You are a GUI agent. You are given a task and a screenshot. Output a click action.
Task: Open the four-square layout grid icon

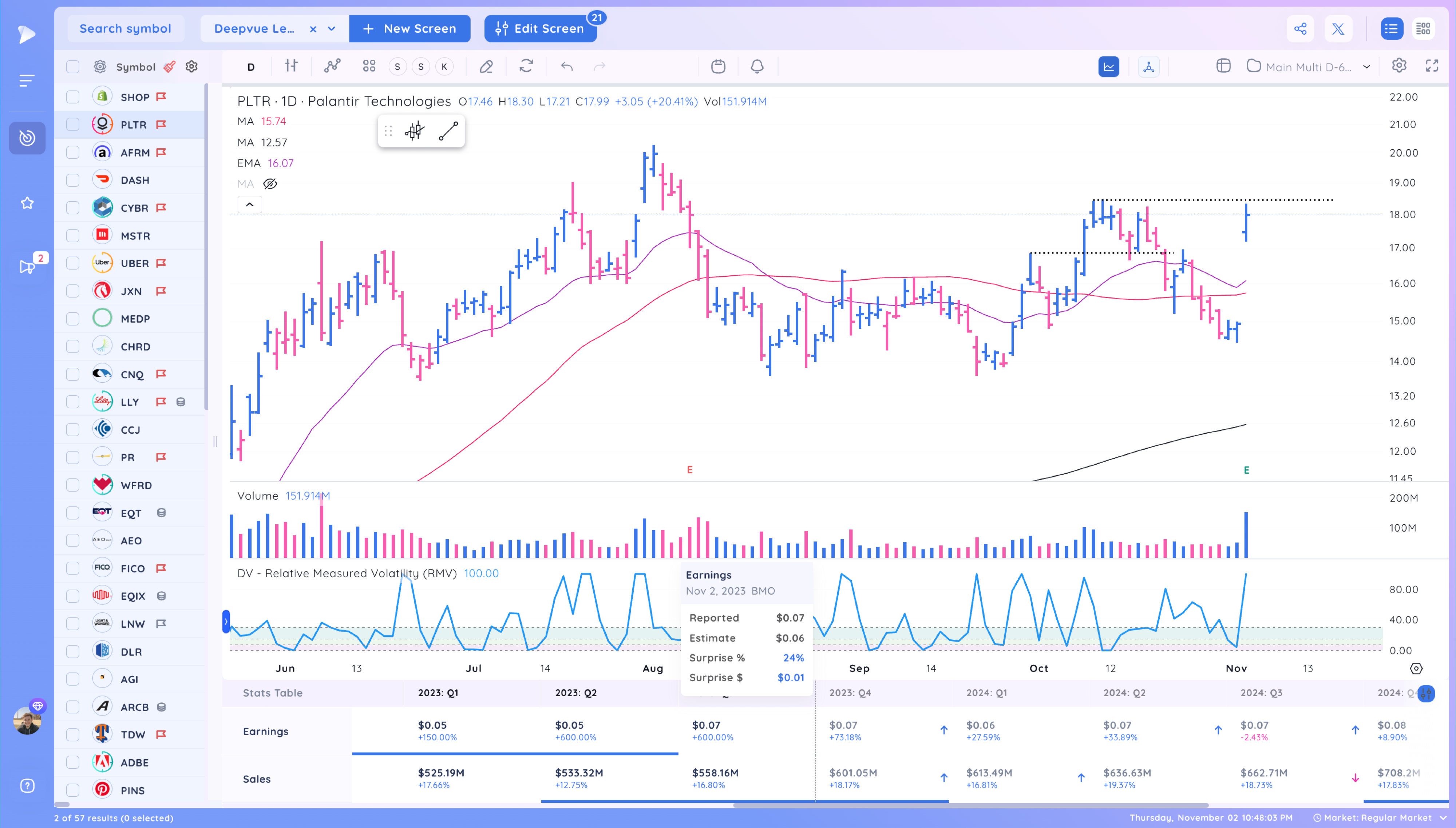tap(369, 66)
